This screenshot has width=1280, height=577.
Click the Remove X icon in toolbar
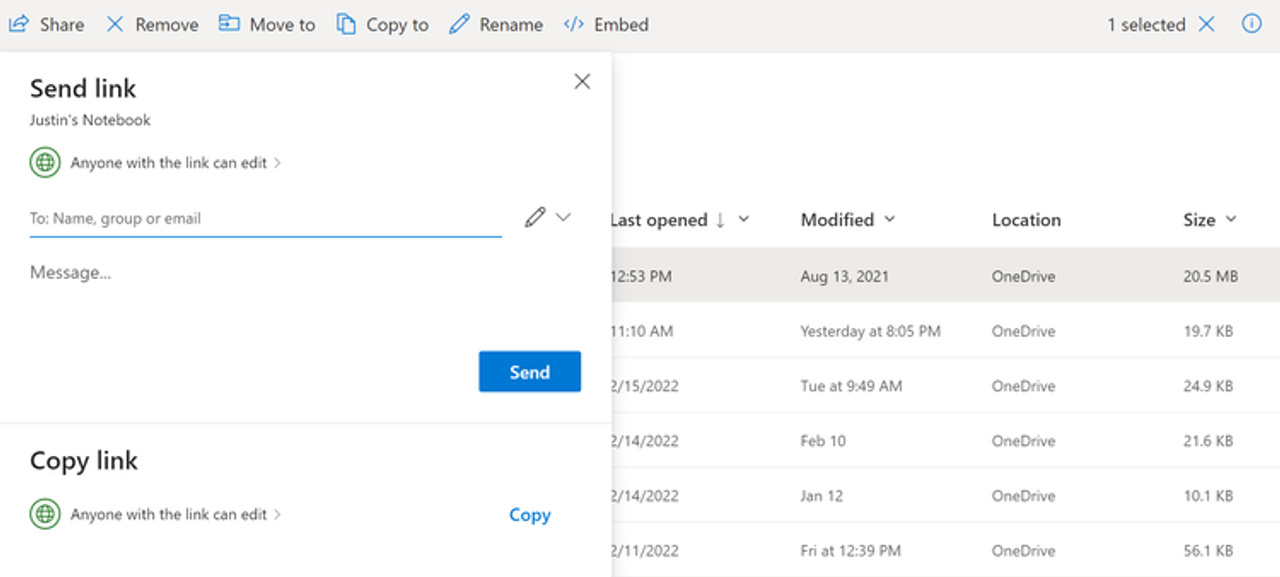coord(115,24)
